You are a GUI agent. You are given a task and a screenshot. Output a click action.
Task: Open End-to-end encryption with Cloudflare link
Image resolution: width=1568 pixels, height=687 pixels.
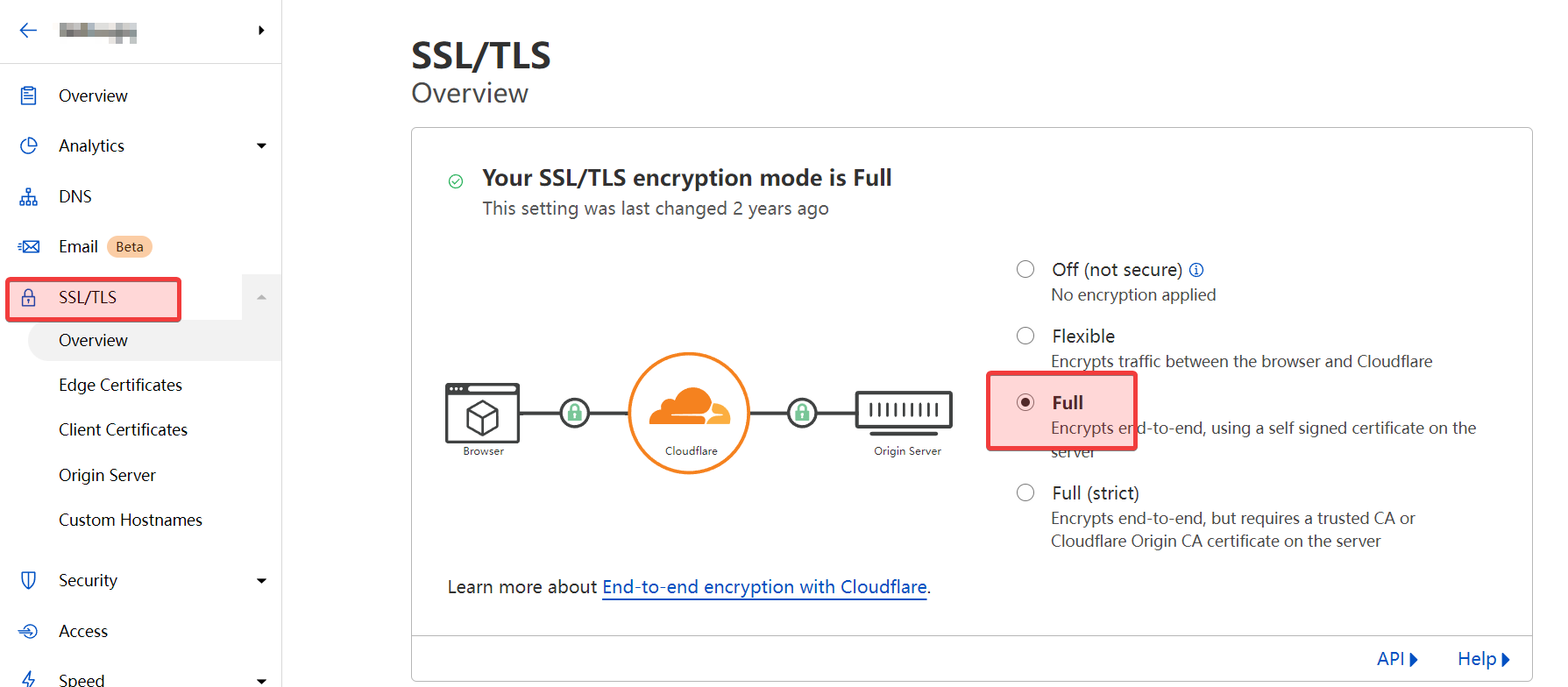(764, 587)
